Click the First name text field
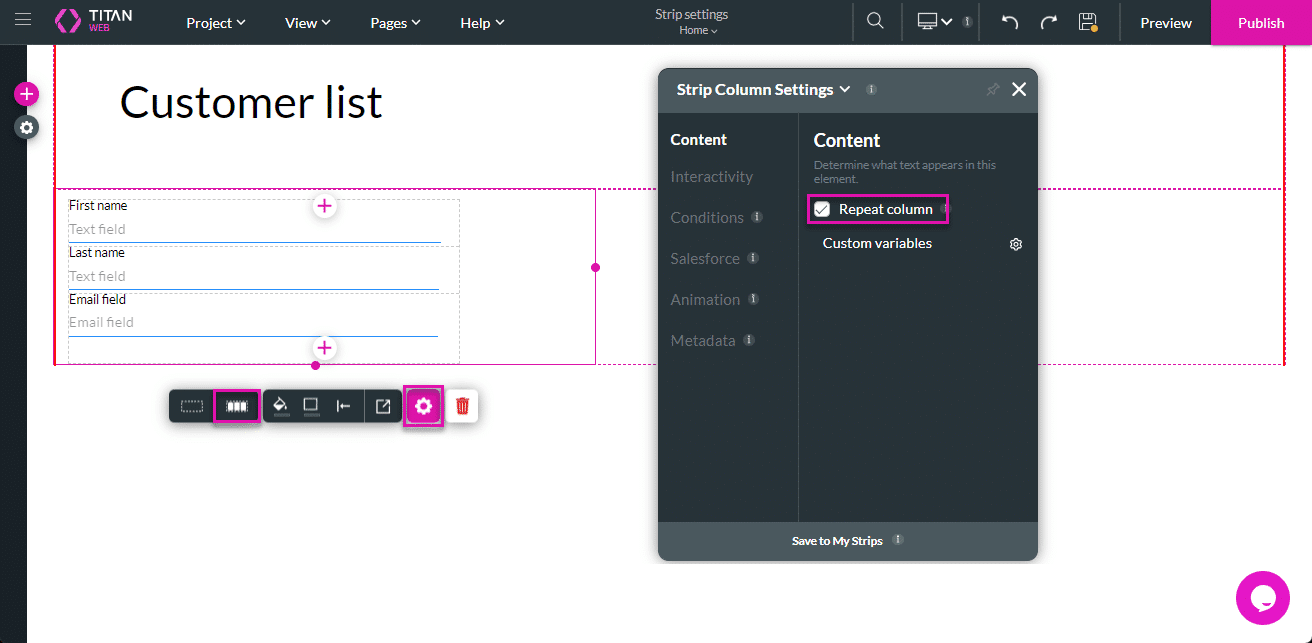The height and width of the screenshot is (643, 1312). click(x=254, y=230)
